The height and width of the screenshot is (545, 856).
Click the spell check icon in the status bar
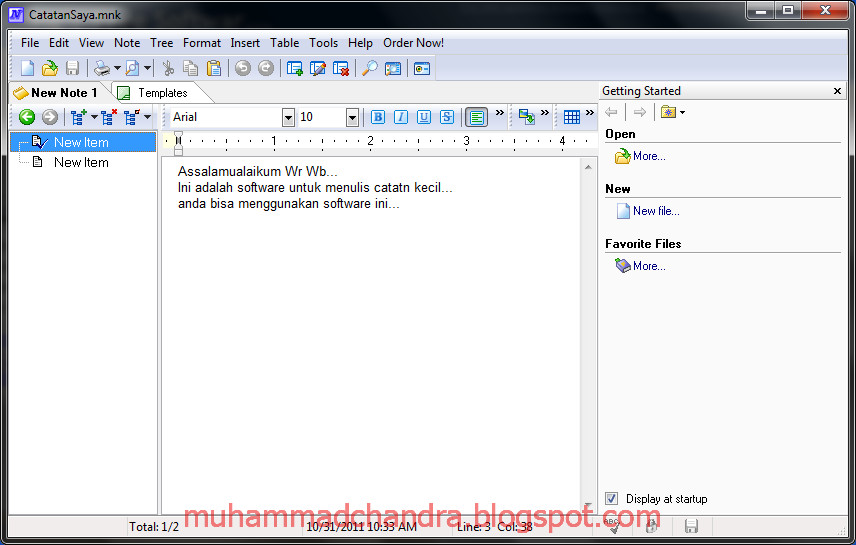pyautogui.click(x=613, y=525)
